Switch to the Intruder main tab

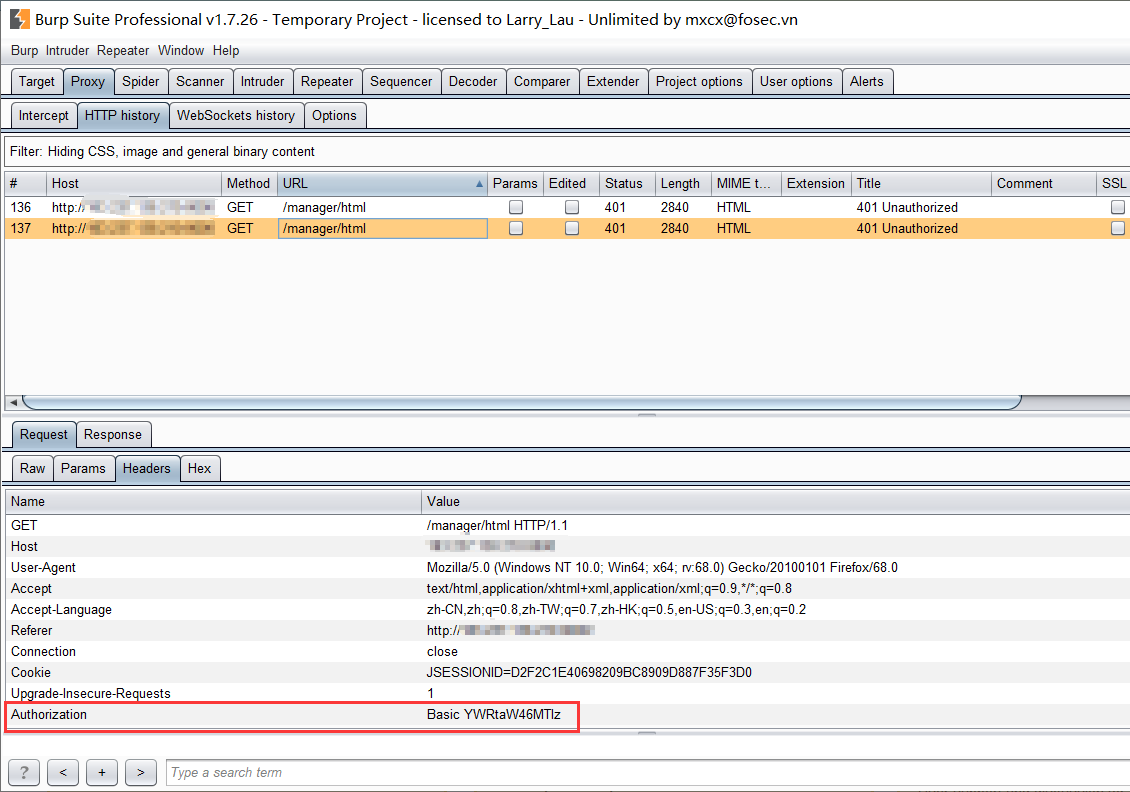tap(262, 81)
